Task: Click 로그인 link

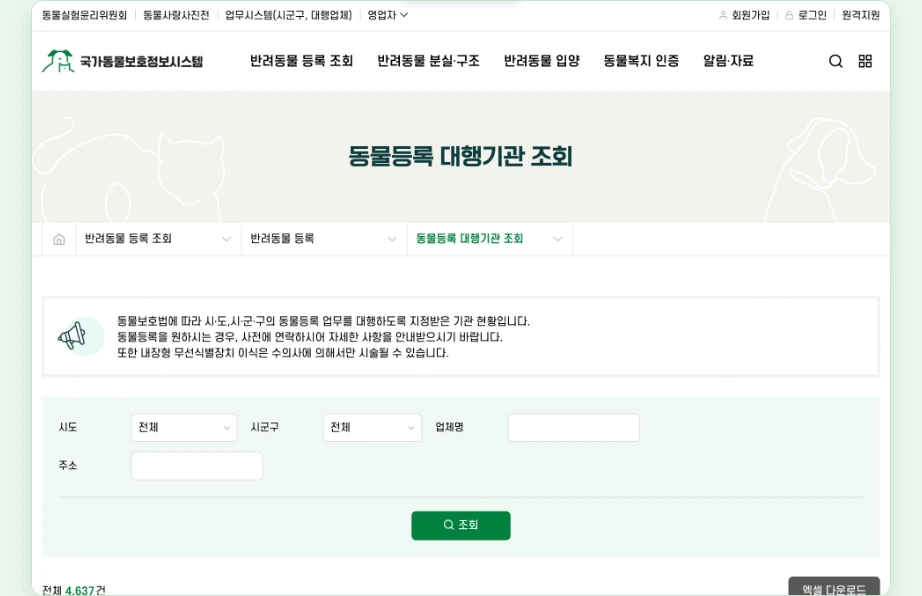Action: tap(806, 15)
